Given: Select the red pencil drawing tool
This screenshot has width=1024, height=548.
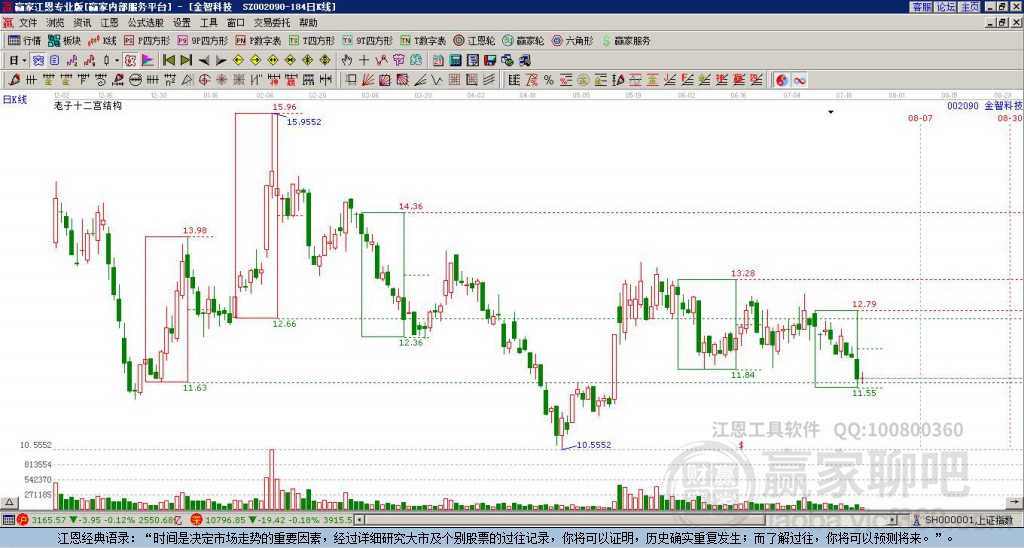Looking at the screenshot, I should click(x=14, y=80).
